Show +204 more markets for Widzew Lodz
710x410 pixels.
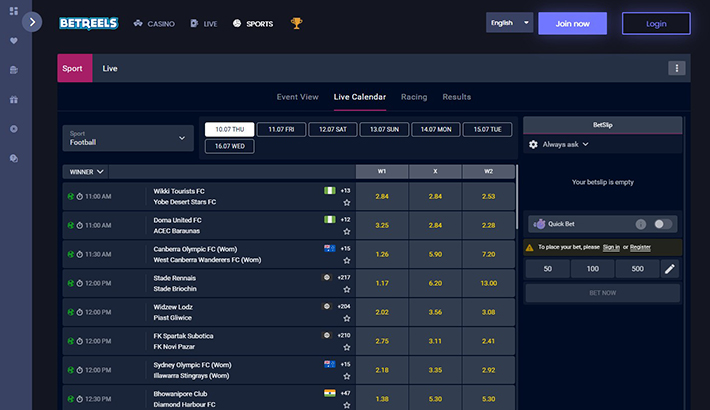pyautogui.click(x=344, y=307)
